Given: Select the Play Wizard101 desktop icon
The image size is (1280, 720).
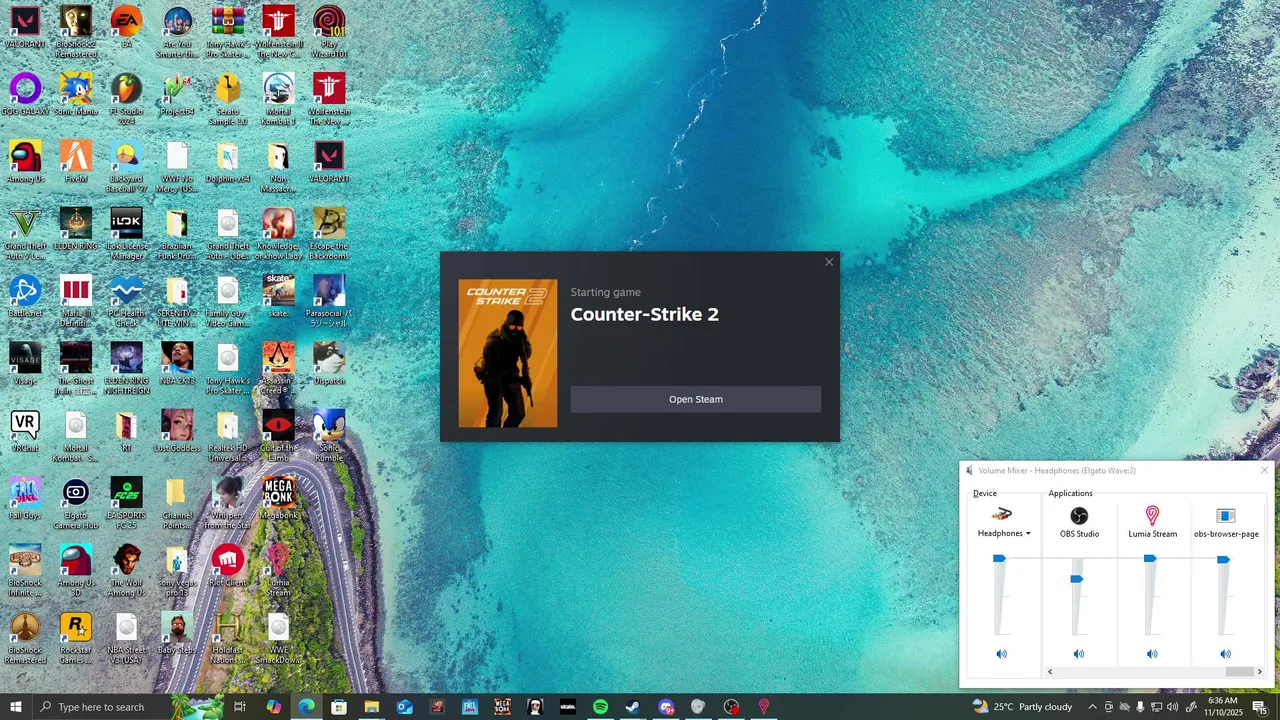Looking at the screenshot, I should click(x=329, y=31).
